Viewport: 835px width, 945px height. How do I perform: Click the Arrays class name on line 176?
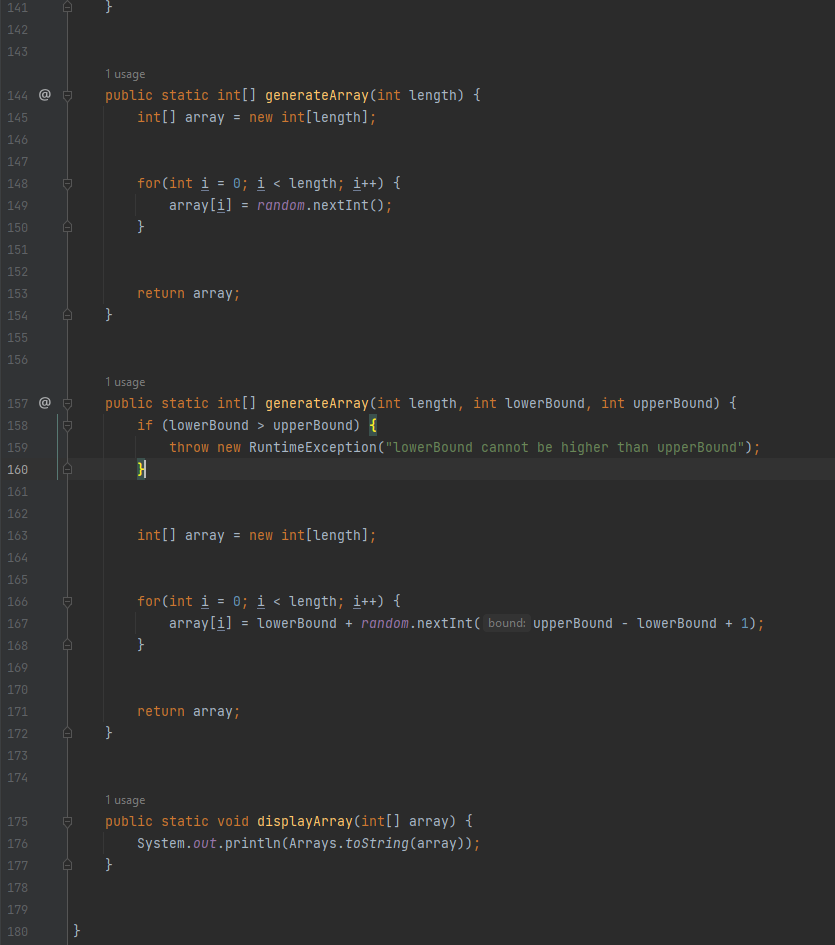[313, 843]
